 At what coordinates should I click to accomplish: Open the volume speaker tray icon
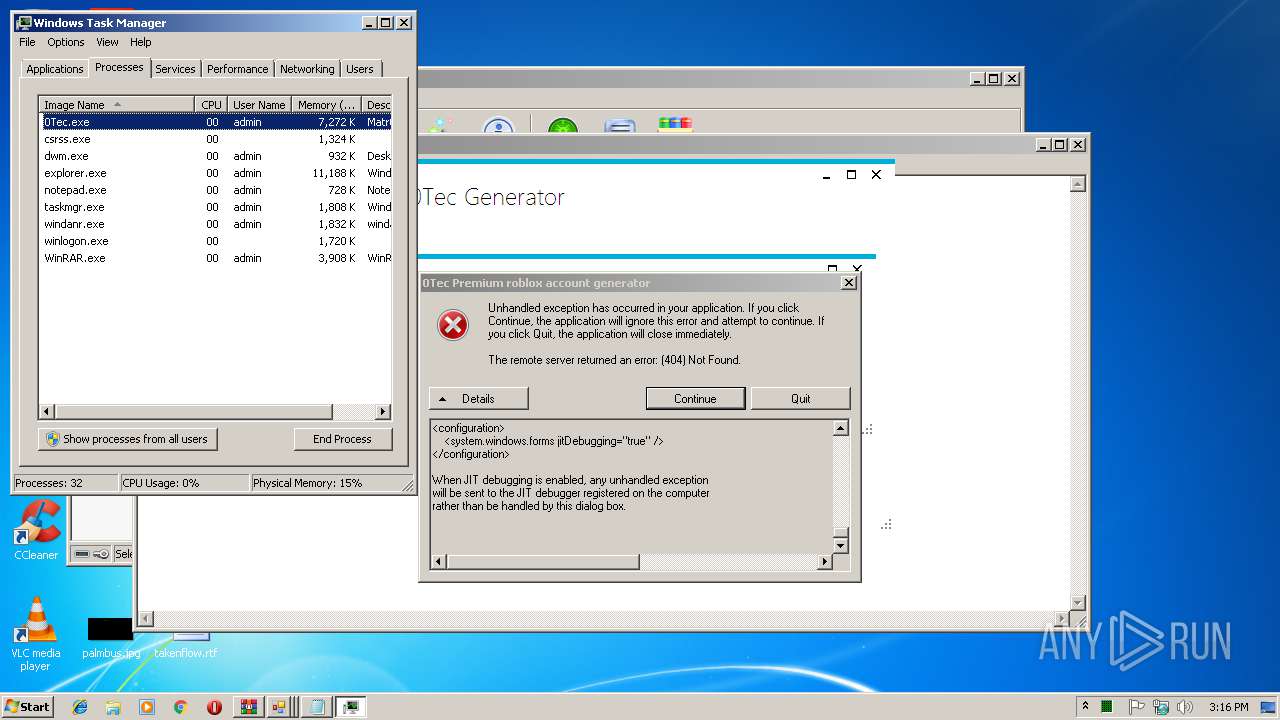tap(1185, 707)
